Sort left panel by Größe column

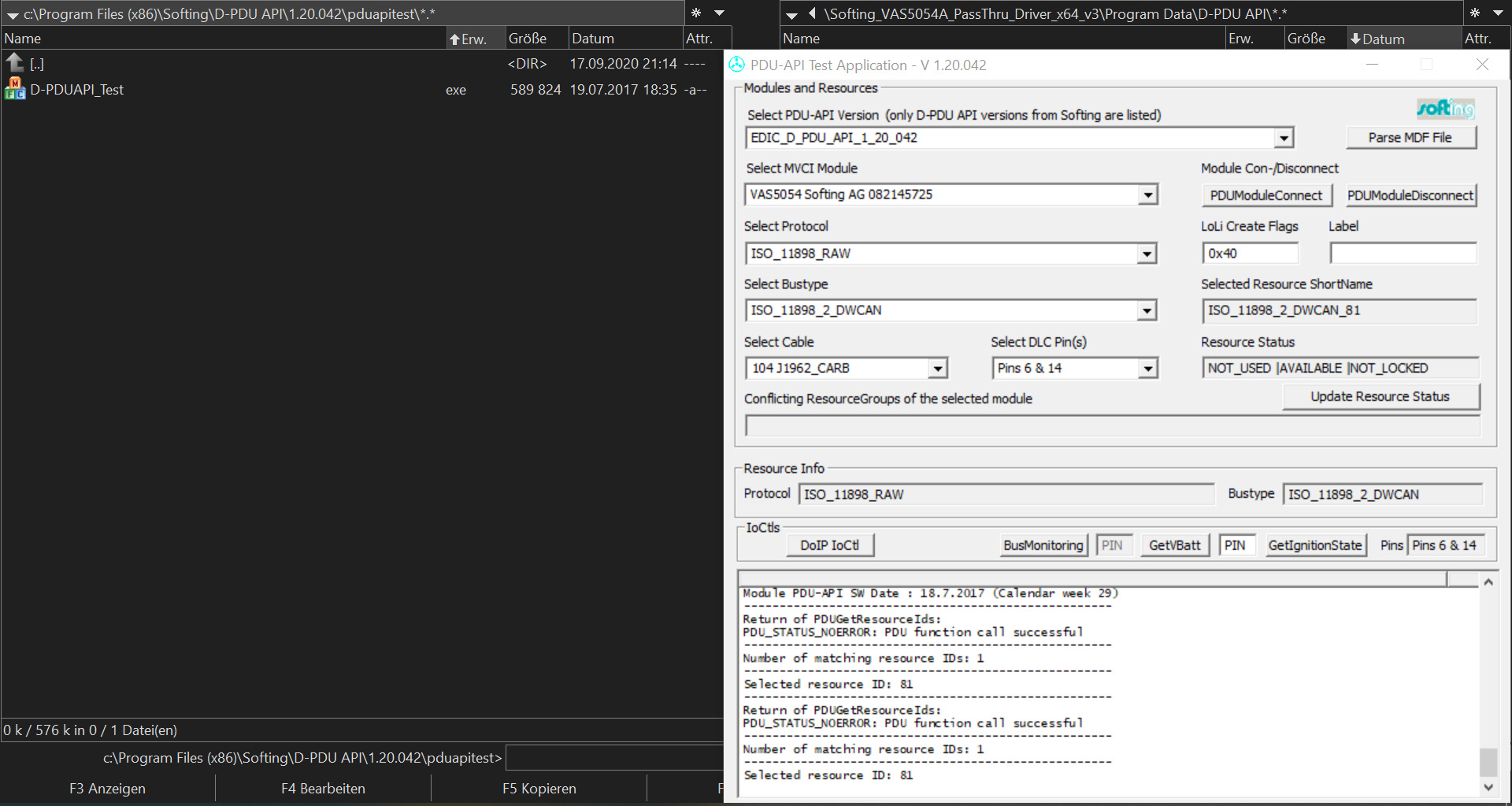pyautogui.click(x=536, y=38)
